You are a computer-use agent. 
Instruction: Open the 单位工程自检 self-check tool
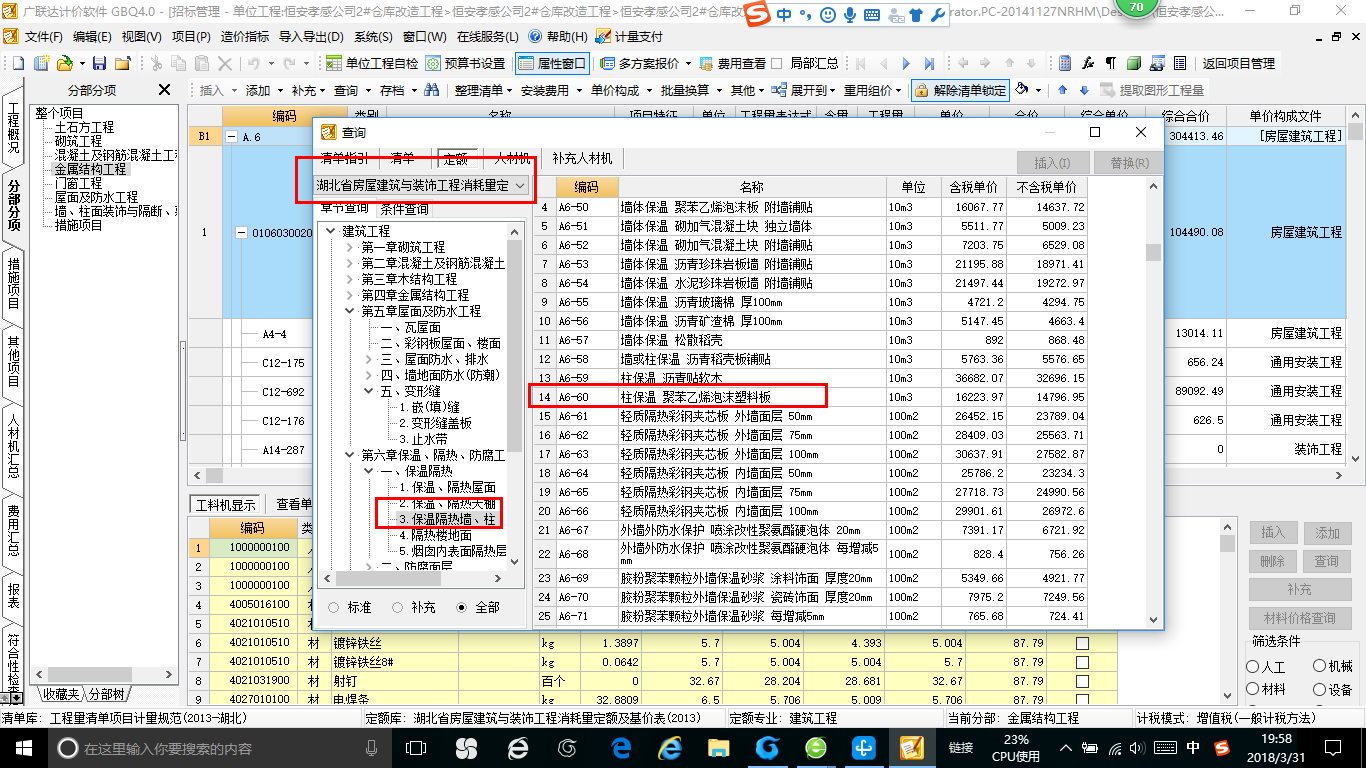coord(371,63)
